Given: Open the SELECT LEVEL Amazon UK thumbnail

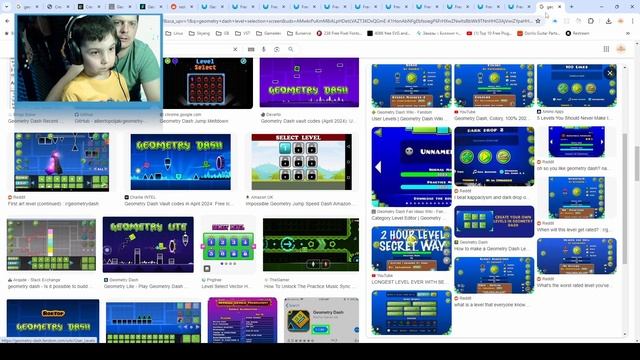Looking at the screenshot, I should [301, 162].
